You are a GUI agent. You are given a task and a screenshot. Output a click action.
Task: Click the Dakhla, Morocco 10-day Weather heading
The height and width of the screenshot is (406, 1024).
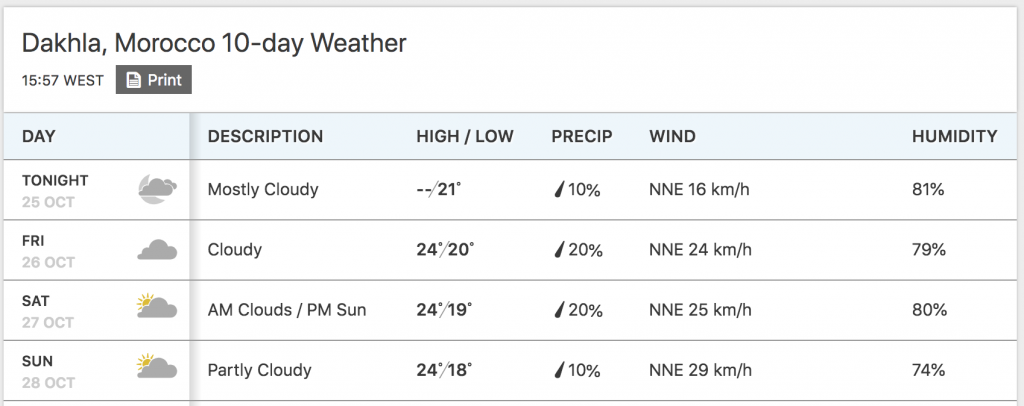(214, 43)
